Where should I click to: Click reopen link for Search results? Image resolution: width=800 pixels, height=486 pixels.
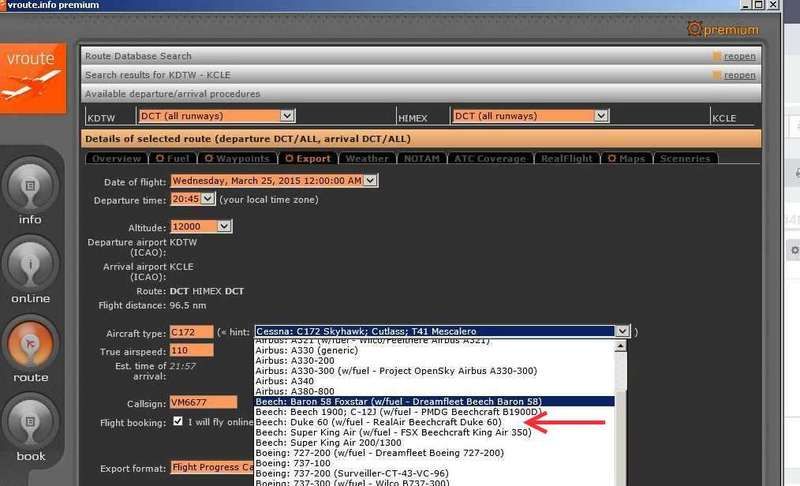[x=740, y=75]
